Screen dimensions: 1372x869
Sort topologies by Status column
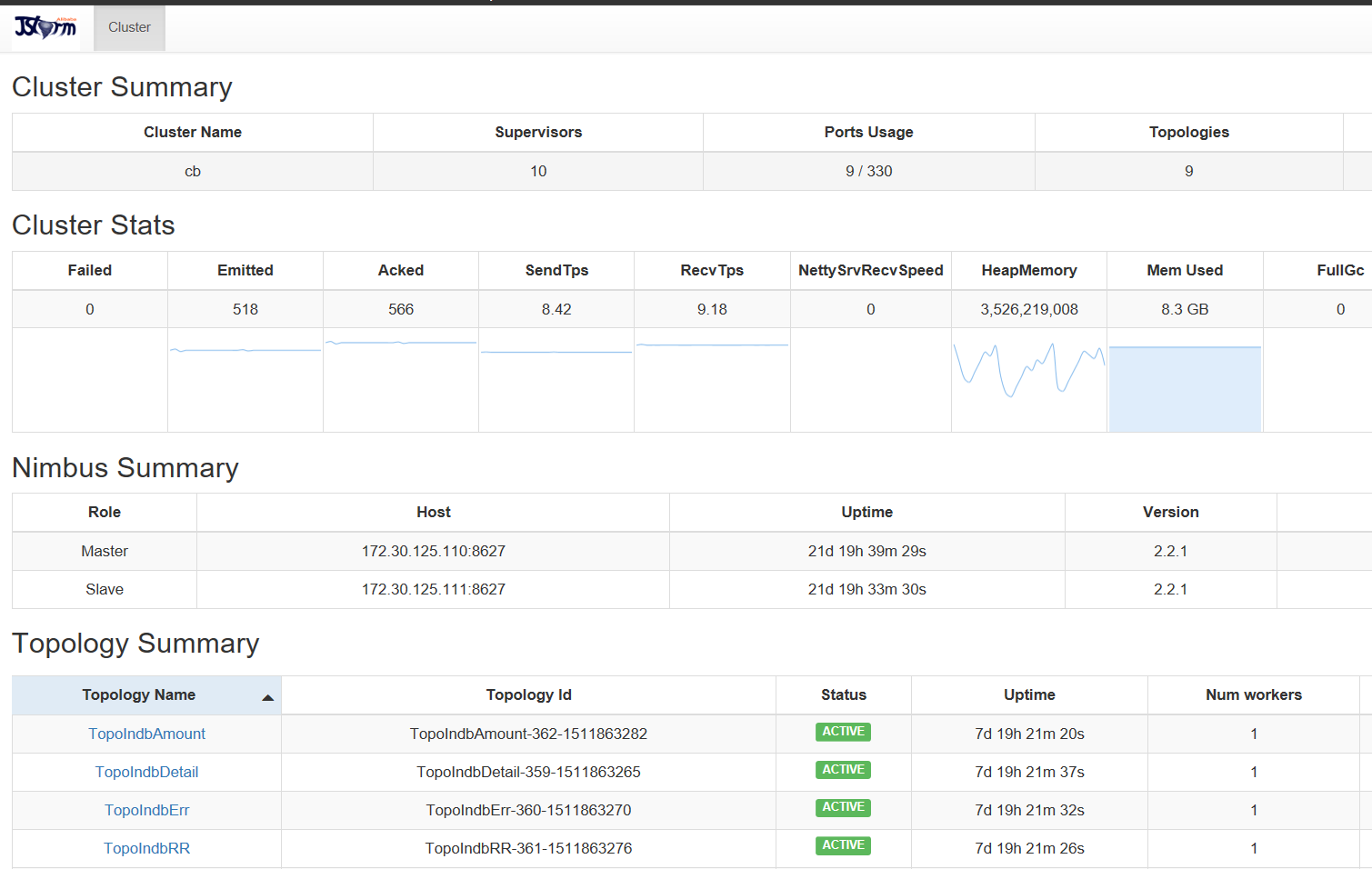[843, 694]
